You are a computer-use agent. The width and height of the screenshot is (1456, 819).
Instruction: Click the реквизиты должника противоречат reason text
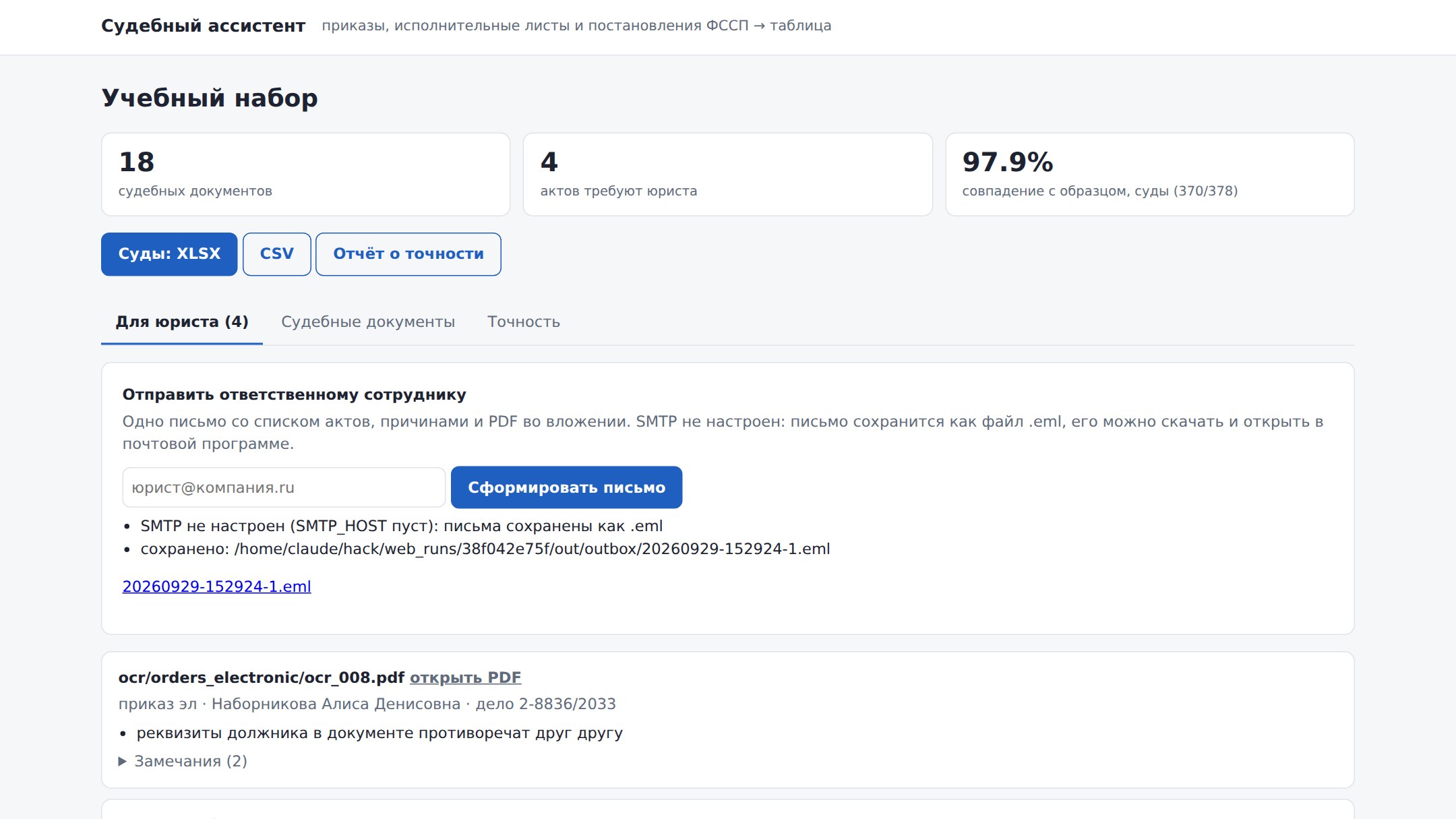tap(380, 733)
